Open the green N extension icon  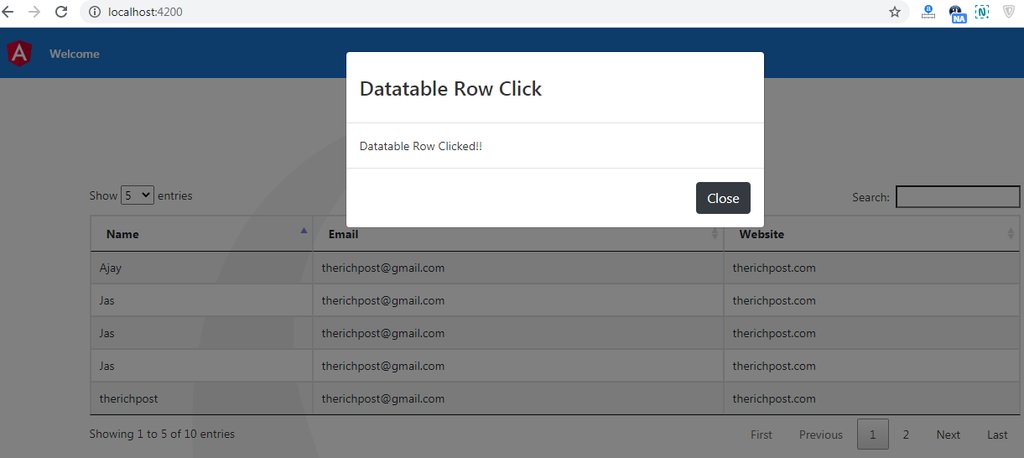coord(982,12)
